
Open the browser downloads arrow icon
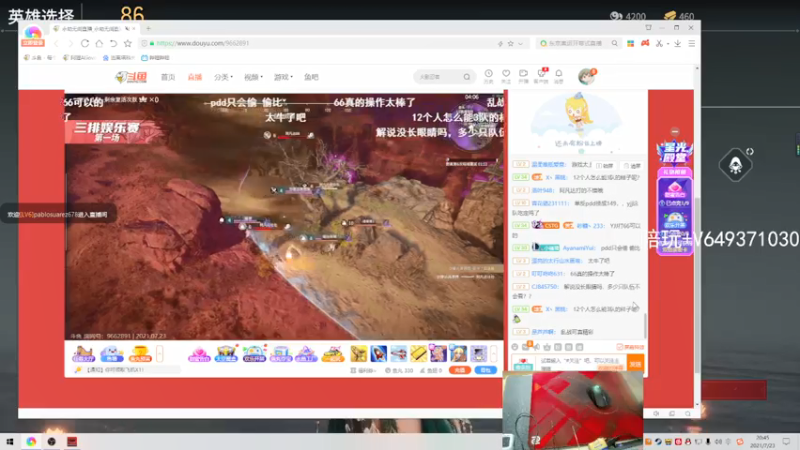(x=678, y=43)
